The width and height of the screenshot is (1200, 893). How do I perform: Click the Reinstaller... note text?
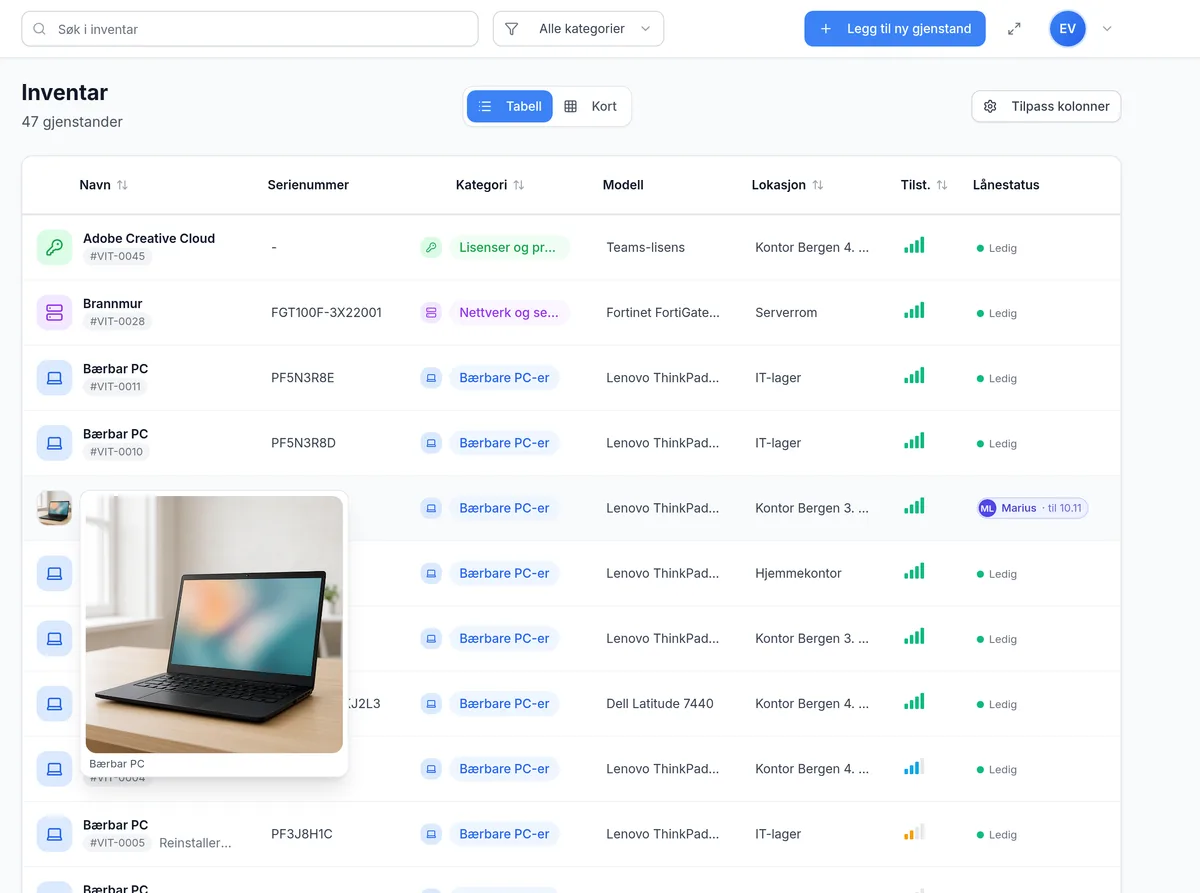point(195,843)
